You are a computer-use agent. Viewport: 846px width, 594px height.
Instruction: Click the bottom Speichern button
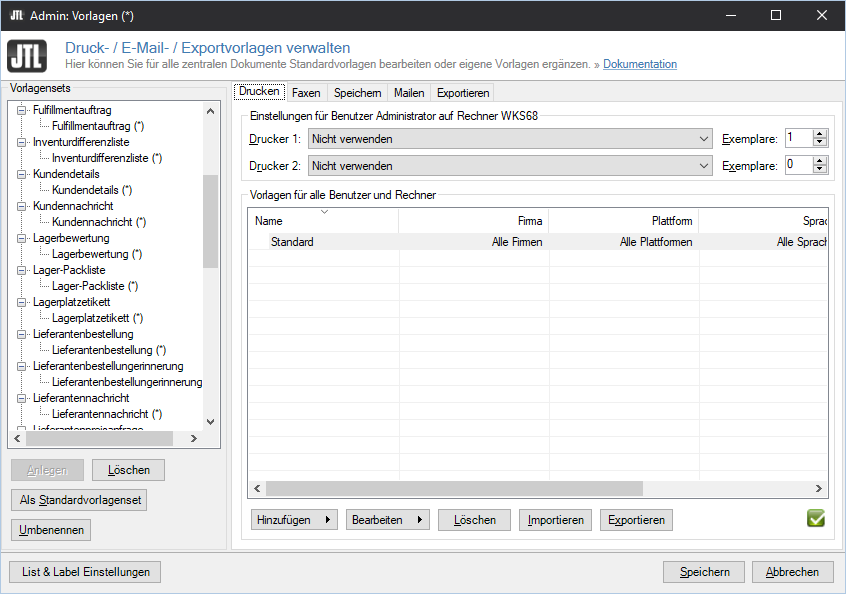coord(704,572)
